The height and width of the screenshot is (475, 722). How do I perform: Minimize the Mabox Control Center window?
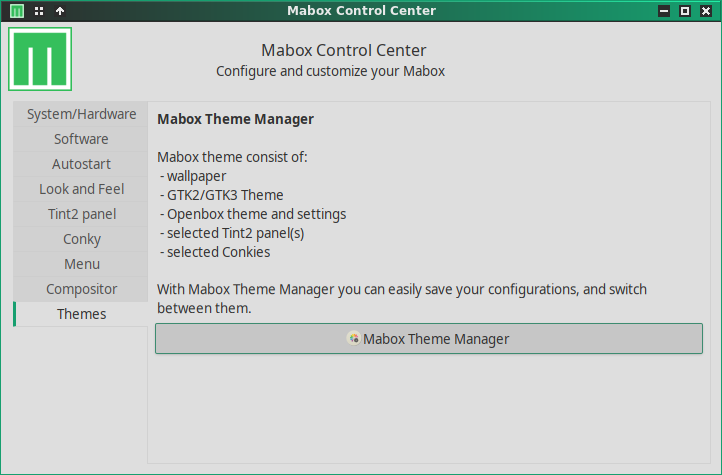point(664,11)
